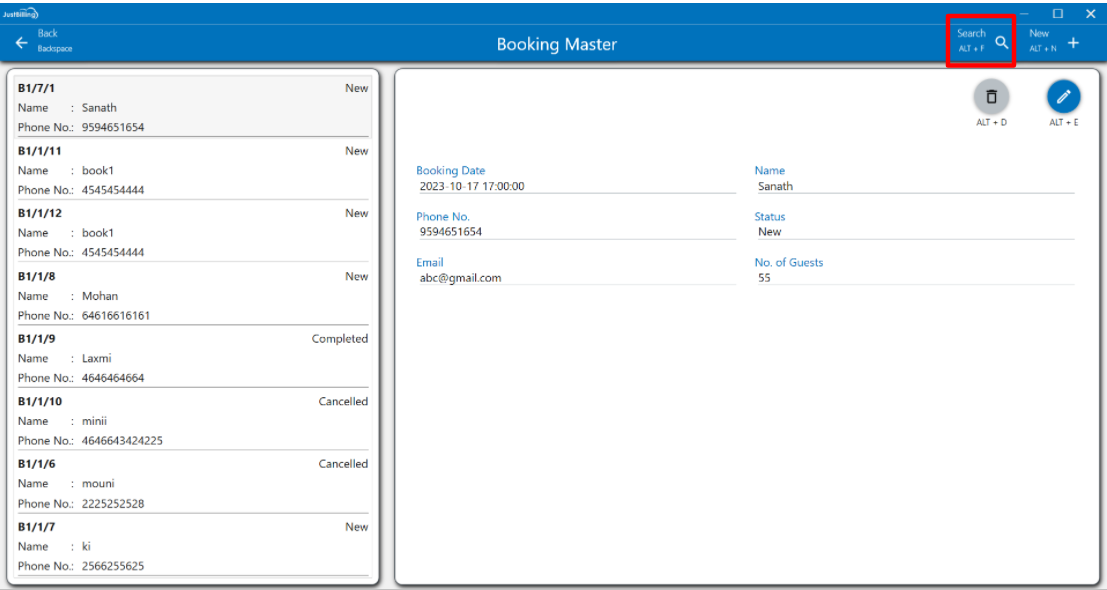Click the Status field showing New
Screen dimensions: 1107x590
[x=912, y=232]
